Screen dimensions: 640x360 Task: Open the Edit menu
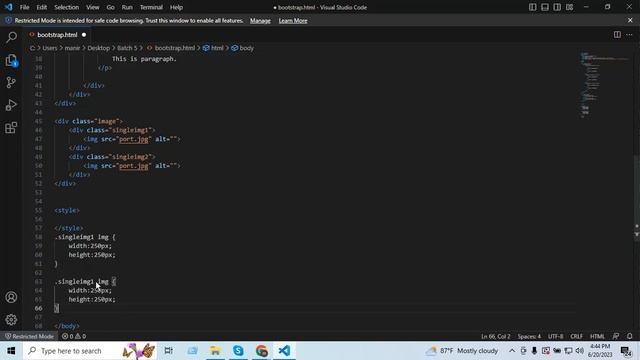pyautogui.click(x=42, y=7)
